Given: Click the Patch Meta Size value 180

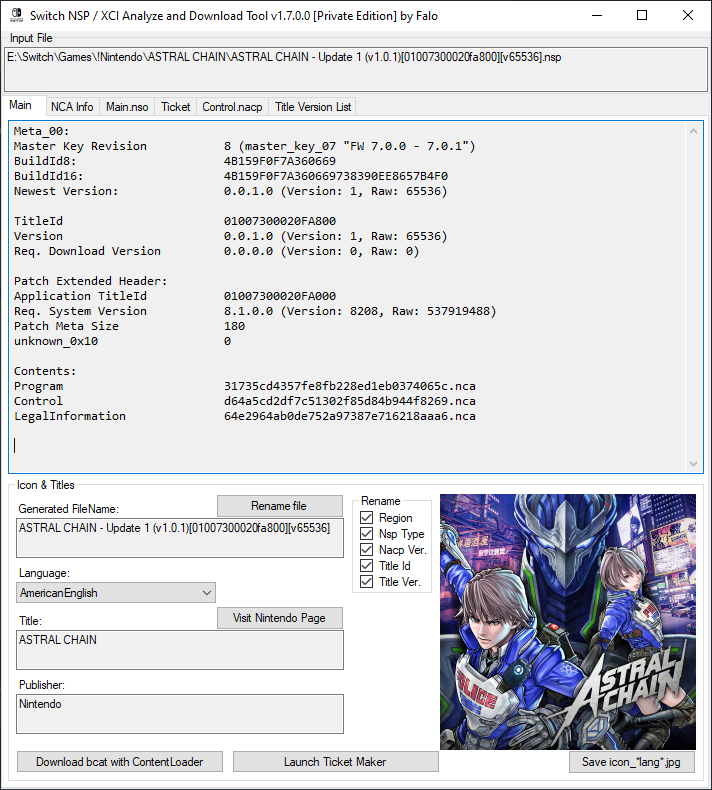Looking at the screenshot, I should (234, 326).
